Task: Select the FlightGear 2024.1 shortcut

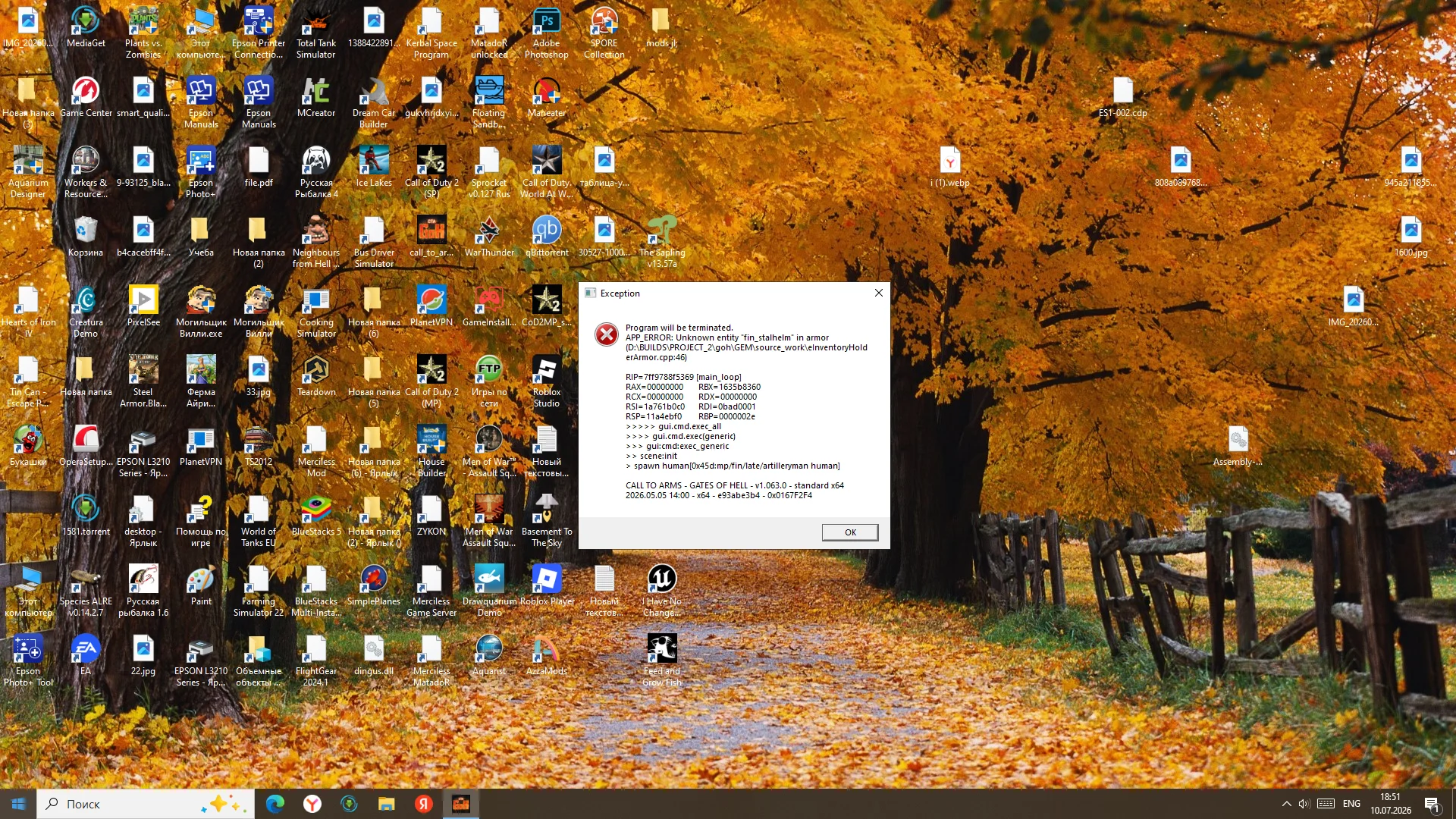Action: [x=316, y=661]
